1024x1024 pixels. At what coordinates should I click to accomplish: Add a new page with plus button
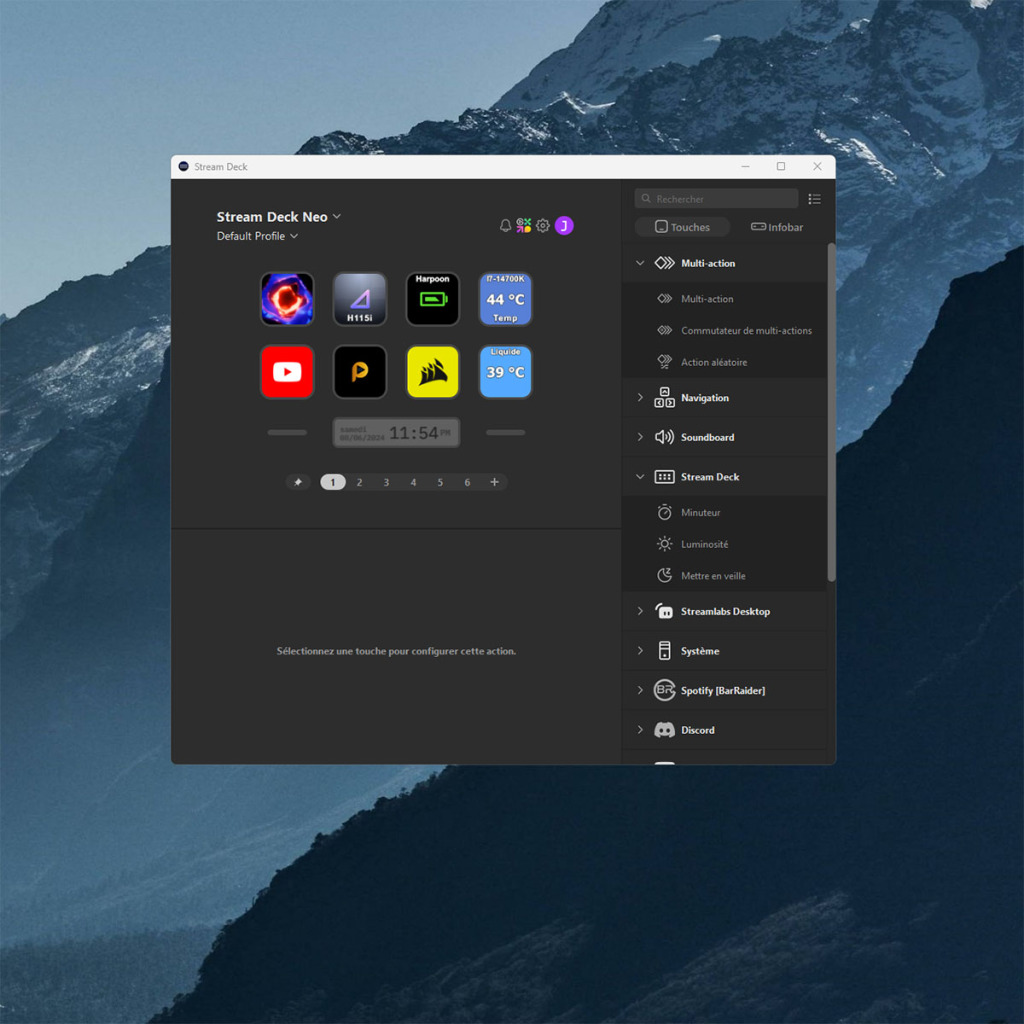tap(494, 482)
